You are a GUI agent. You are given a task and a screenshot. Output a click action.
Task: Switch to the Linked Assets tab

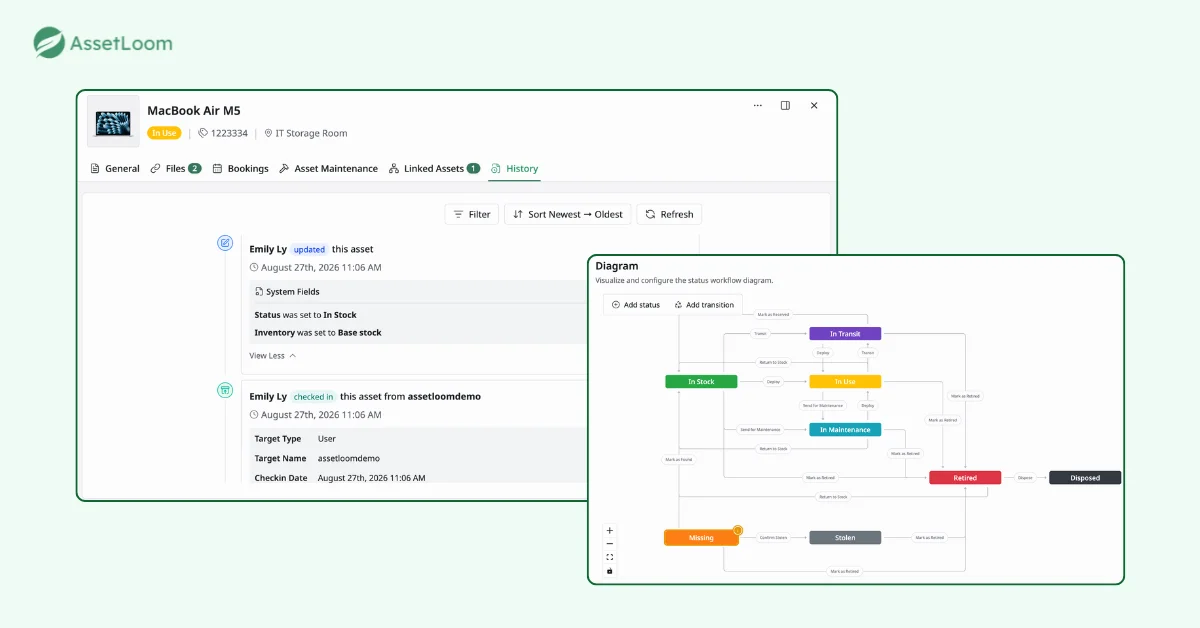[434, 169]
